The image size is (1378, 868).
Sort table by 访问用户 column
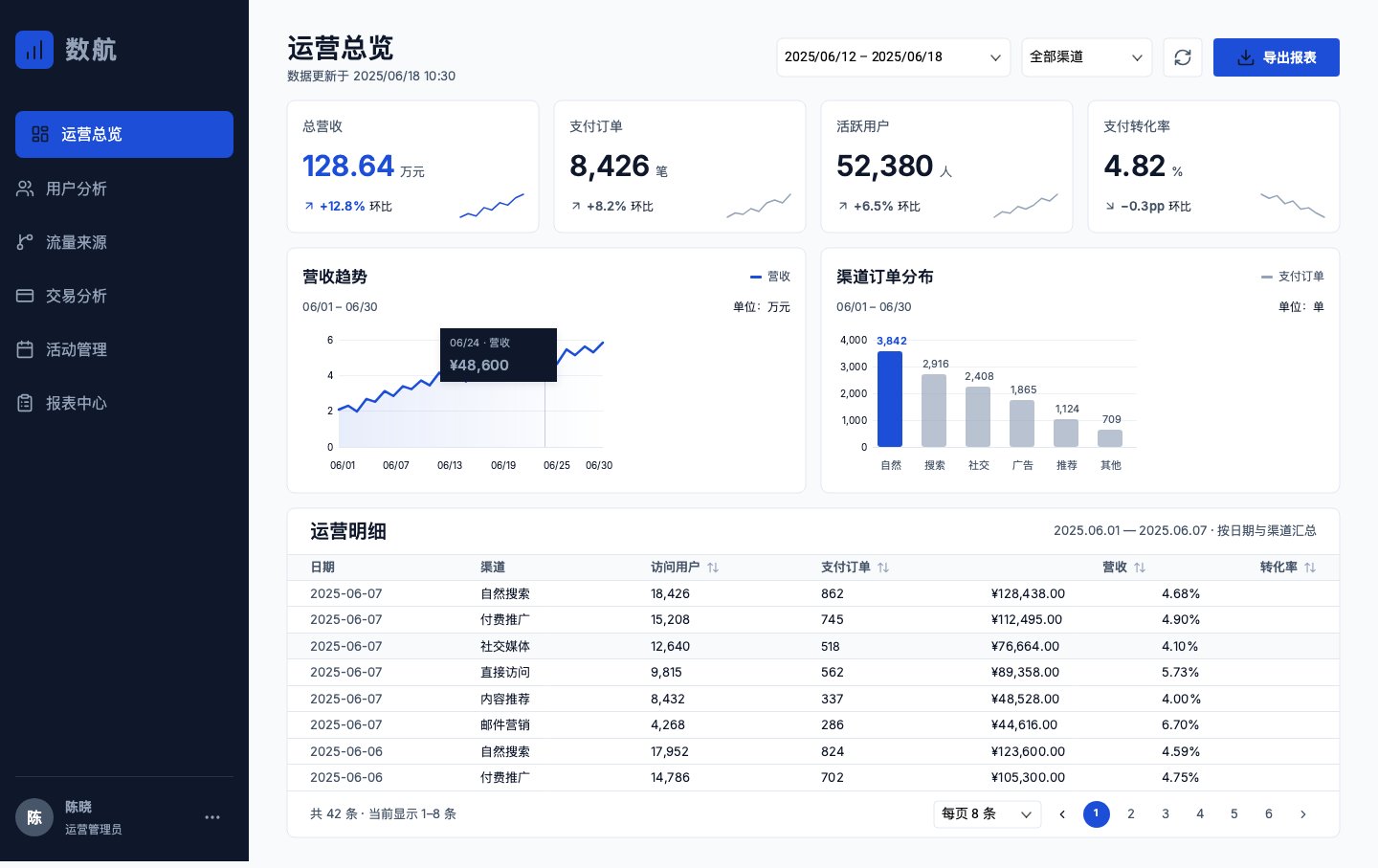(712, 568)
